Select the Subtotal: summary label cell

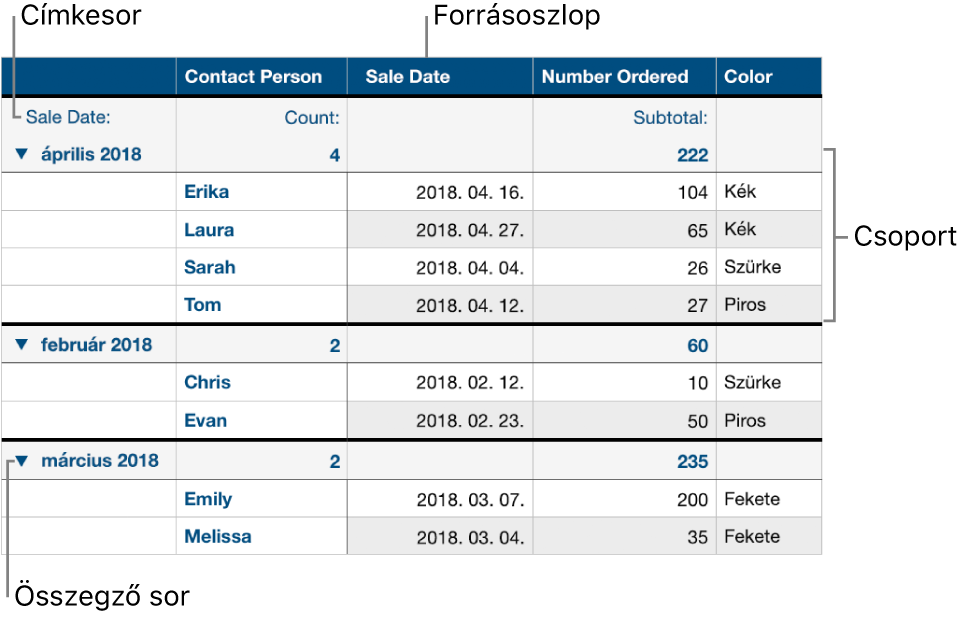[624, 117]
